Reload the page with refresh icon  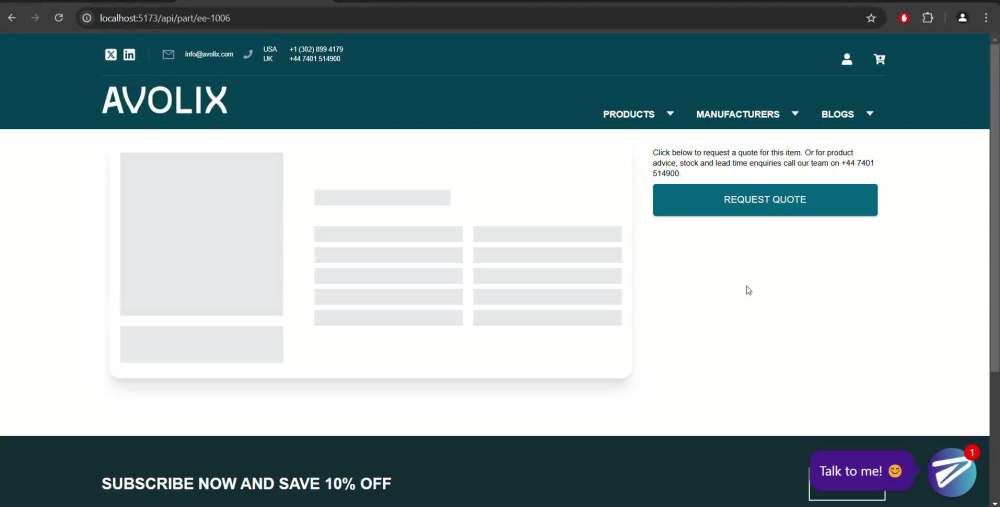click(59, 18)
